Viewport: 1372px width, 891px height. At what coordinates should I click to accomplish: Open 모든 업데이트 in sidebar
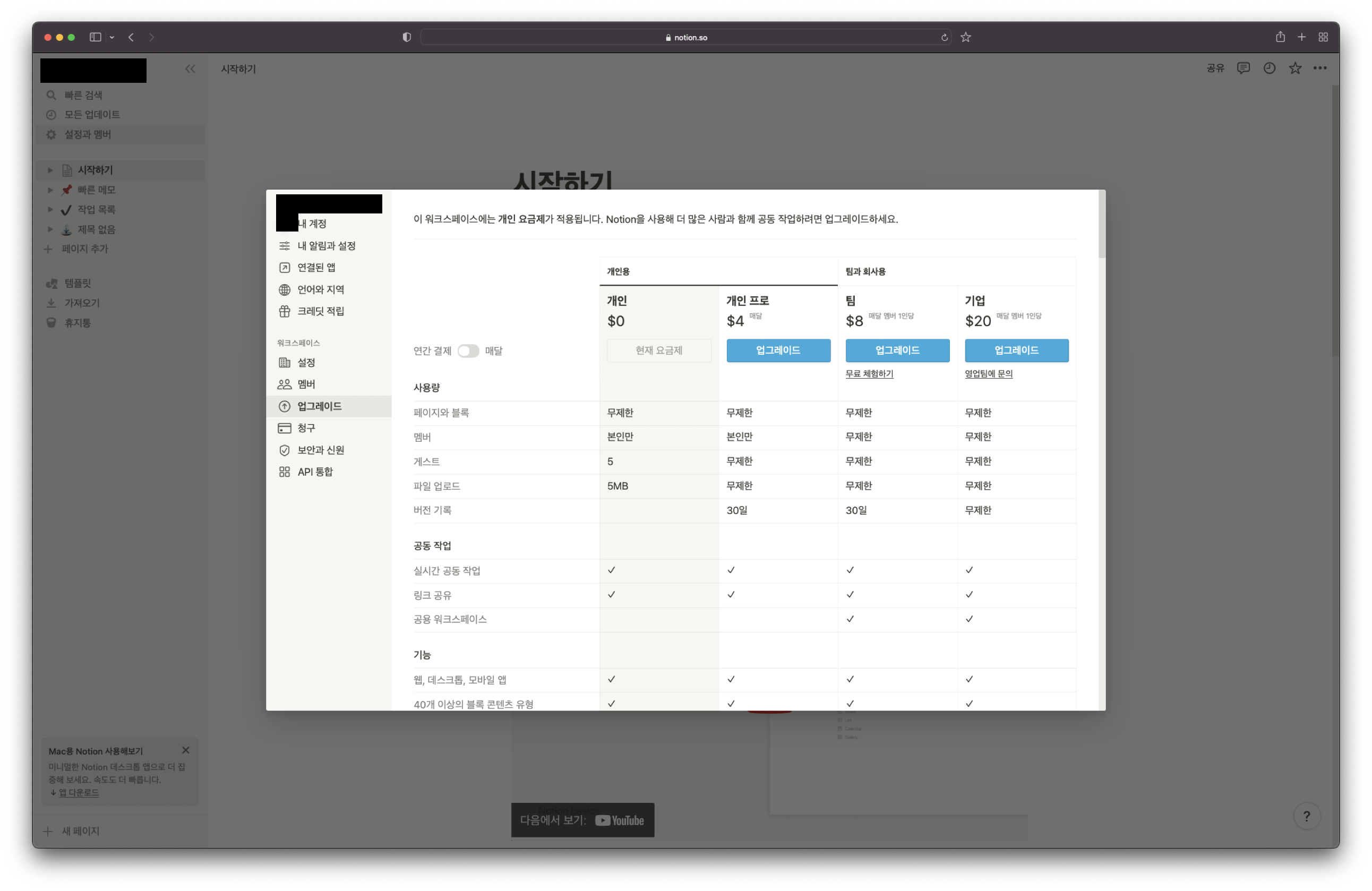point(121,115)
